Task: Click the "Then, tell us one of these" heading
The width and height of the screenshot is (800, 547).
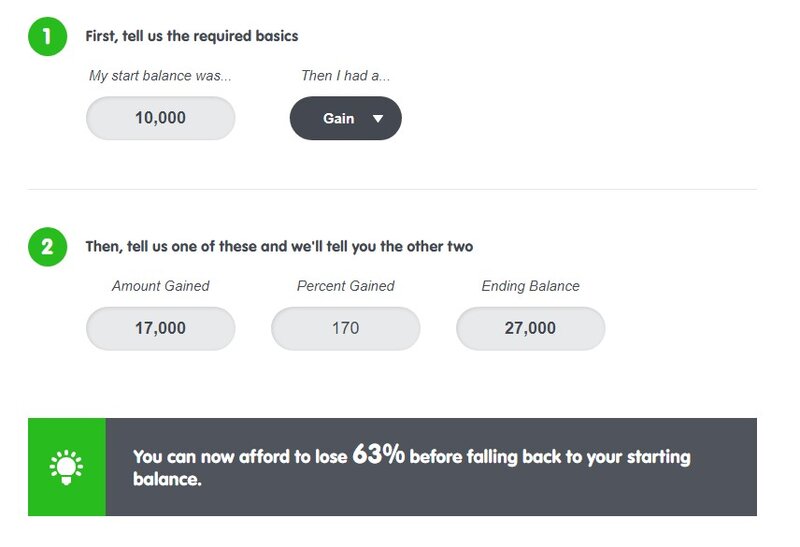Action: [x=278, y=246]
